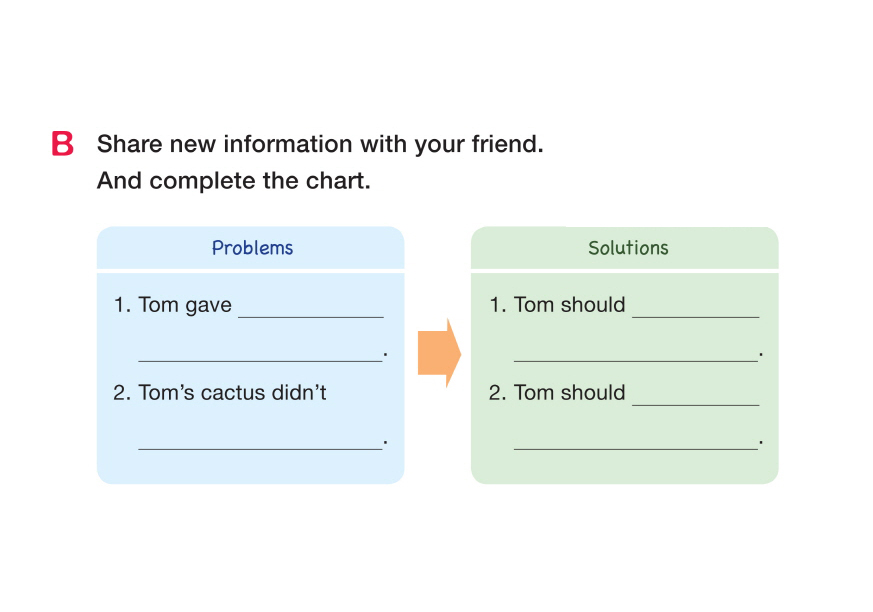Click the empty bottom area of the blue Problems box
This screenshot has width=873, height=612.
pos(250,468)
